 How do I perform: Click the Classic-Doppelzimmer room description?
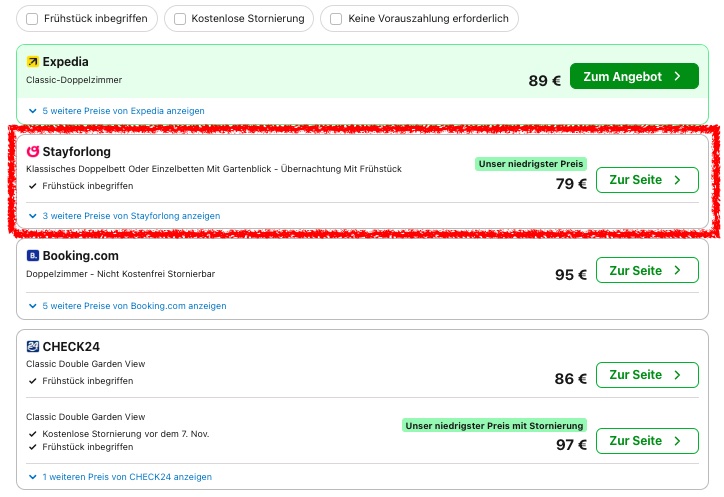pos(74,80)
